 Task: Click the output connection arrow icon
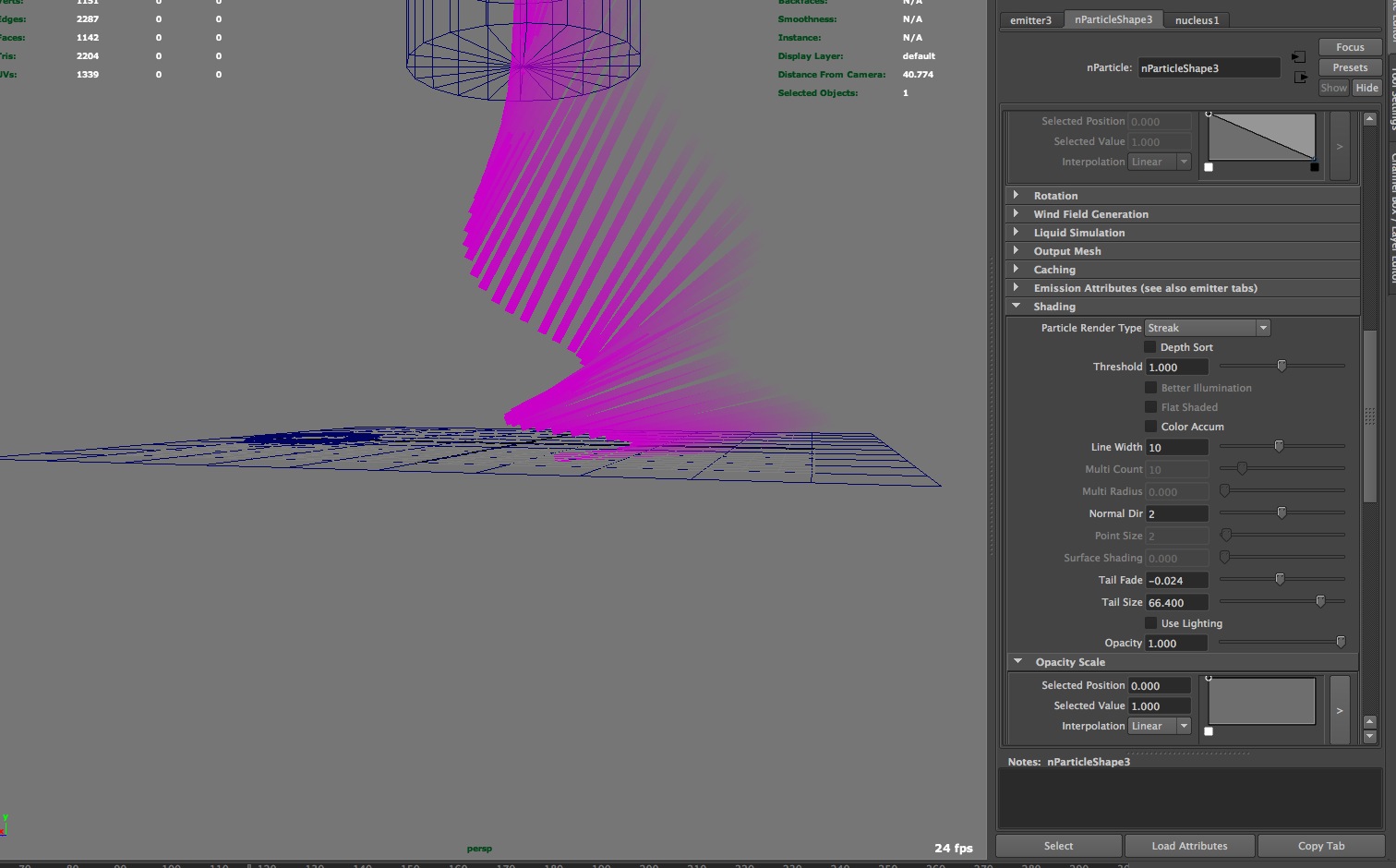1301,78
